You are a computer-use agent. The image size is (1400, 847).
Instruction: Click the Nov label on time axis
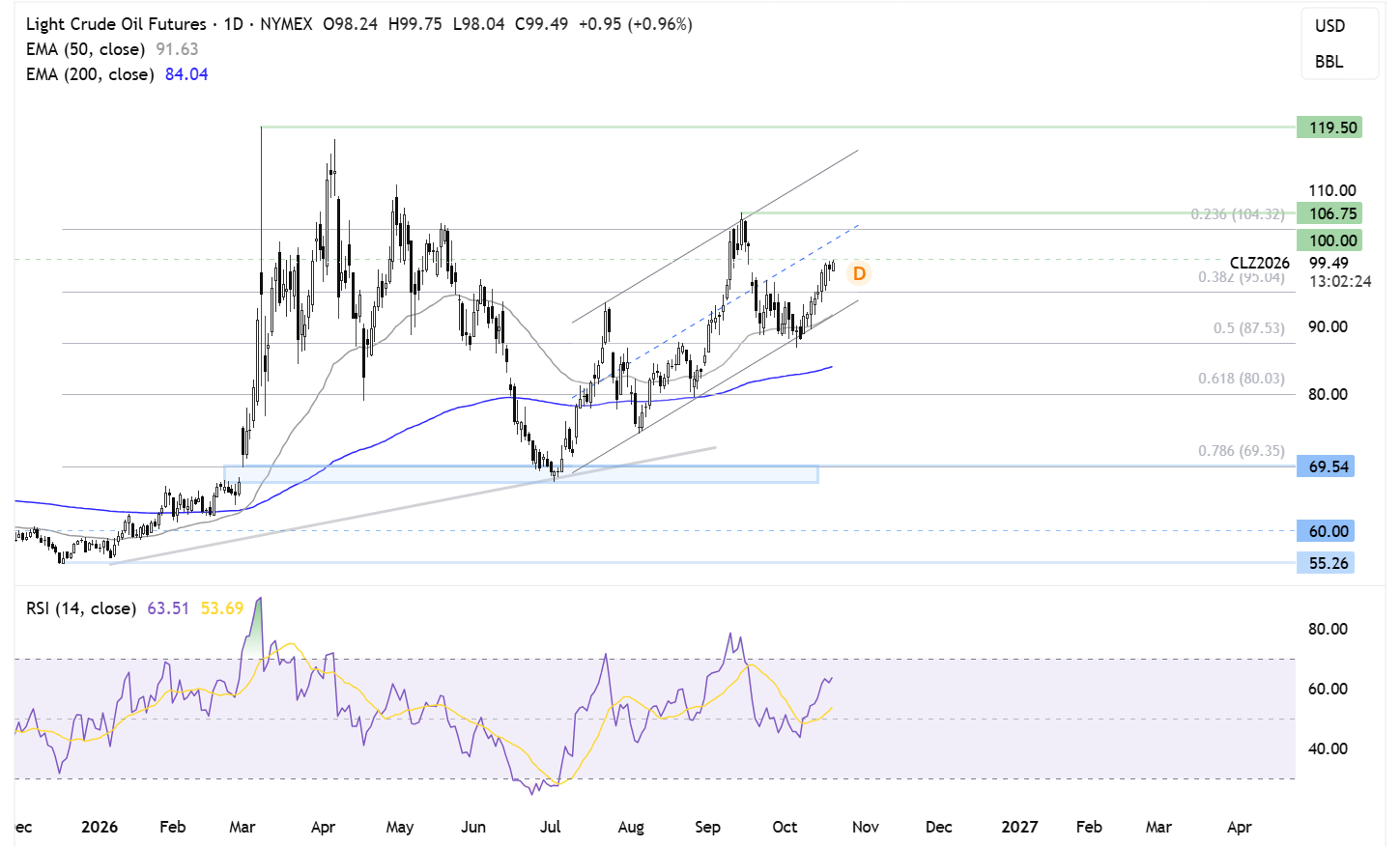[866, 827]
